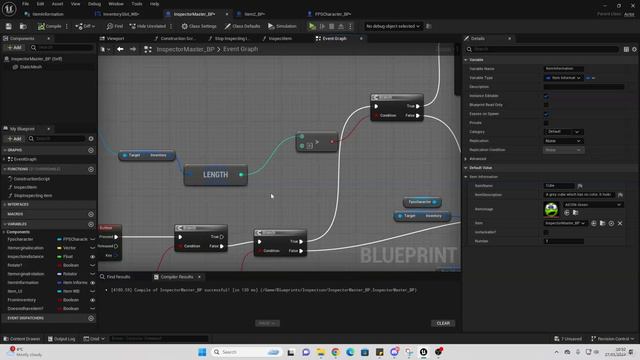Click the frame skip icon beside Play
640x360 pixels.
pyautogui.click(x=322, y=26)
